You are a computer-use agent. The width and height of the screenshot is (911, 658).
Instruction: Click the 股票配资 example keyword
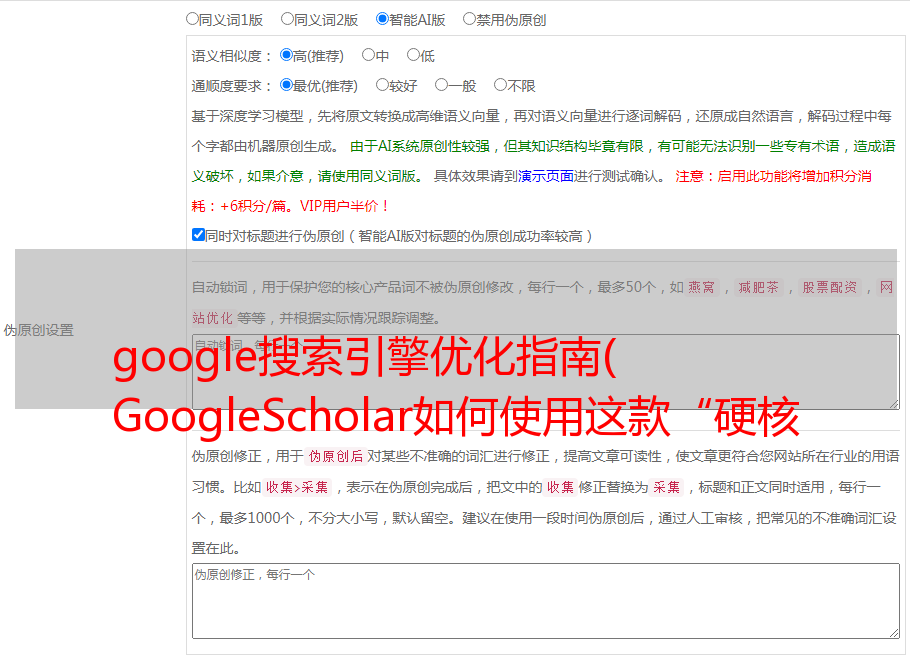[830, 287]
